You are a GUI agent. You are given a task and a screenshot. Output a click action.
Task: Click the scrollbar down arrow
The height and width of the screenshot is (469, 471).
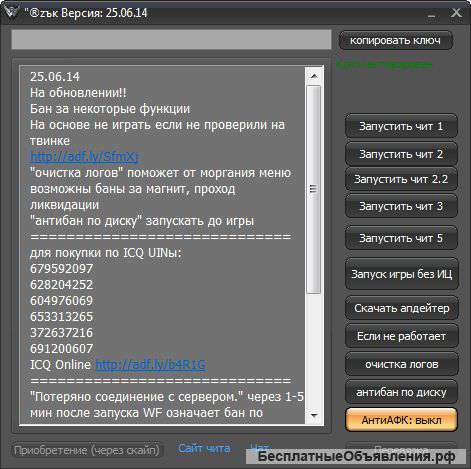point(313,415)
